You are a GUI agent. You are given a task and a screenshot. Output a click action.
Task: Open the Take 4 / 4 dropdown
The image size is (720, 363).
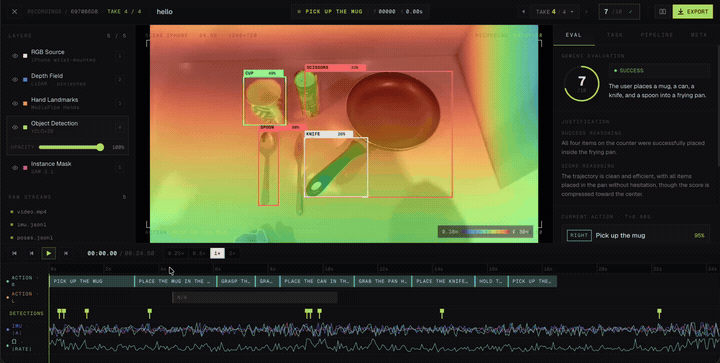coord(554,11)
